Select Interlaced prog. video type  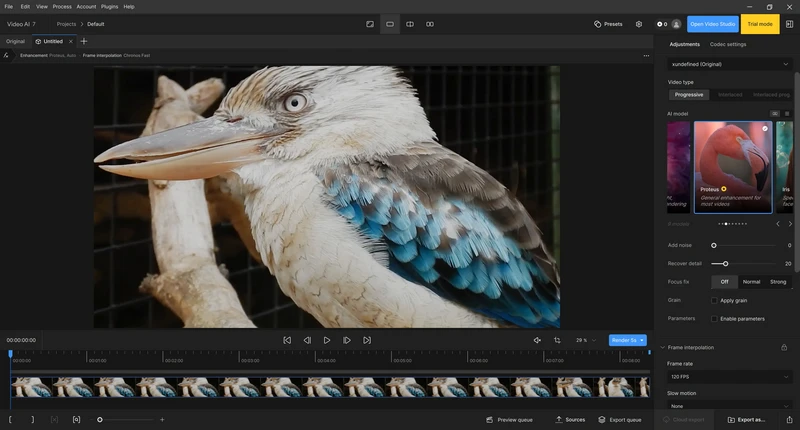tap(771, 95)
